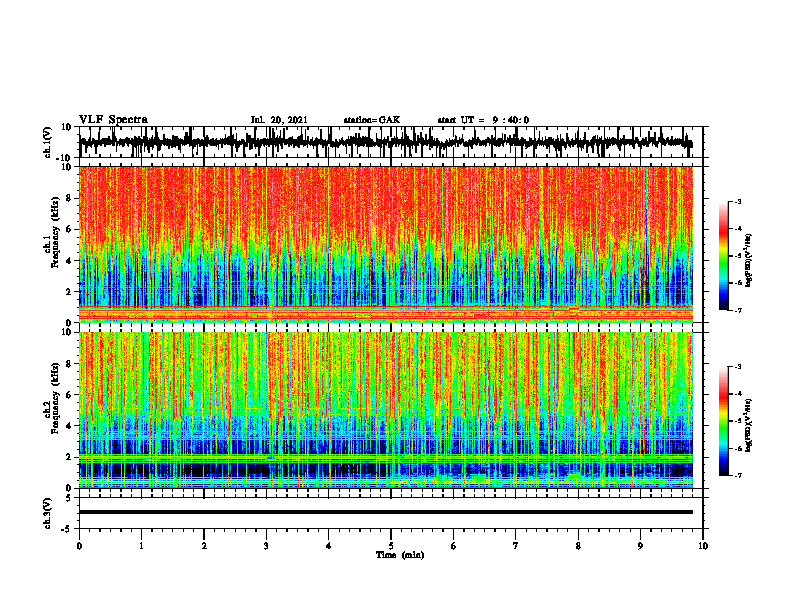Click the "-5" tick on the ch.3 voltage axis

click(67, 529)
